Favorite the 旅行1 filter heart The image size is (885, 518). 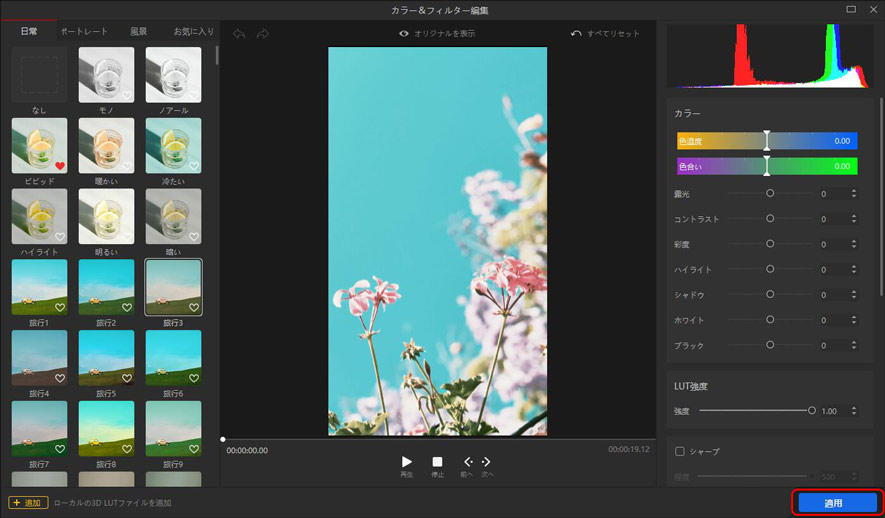[x=59, y=307]
